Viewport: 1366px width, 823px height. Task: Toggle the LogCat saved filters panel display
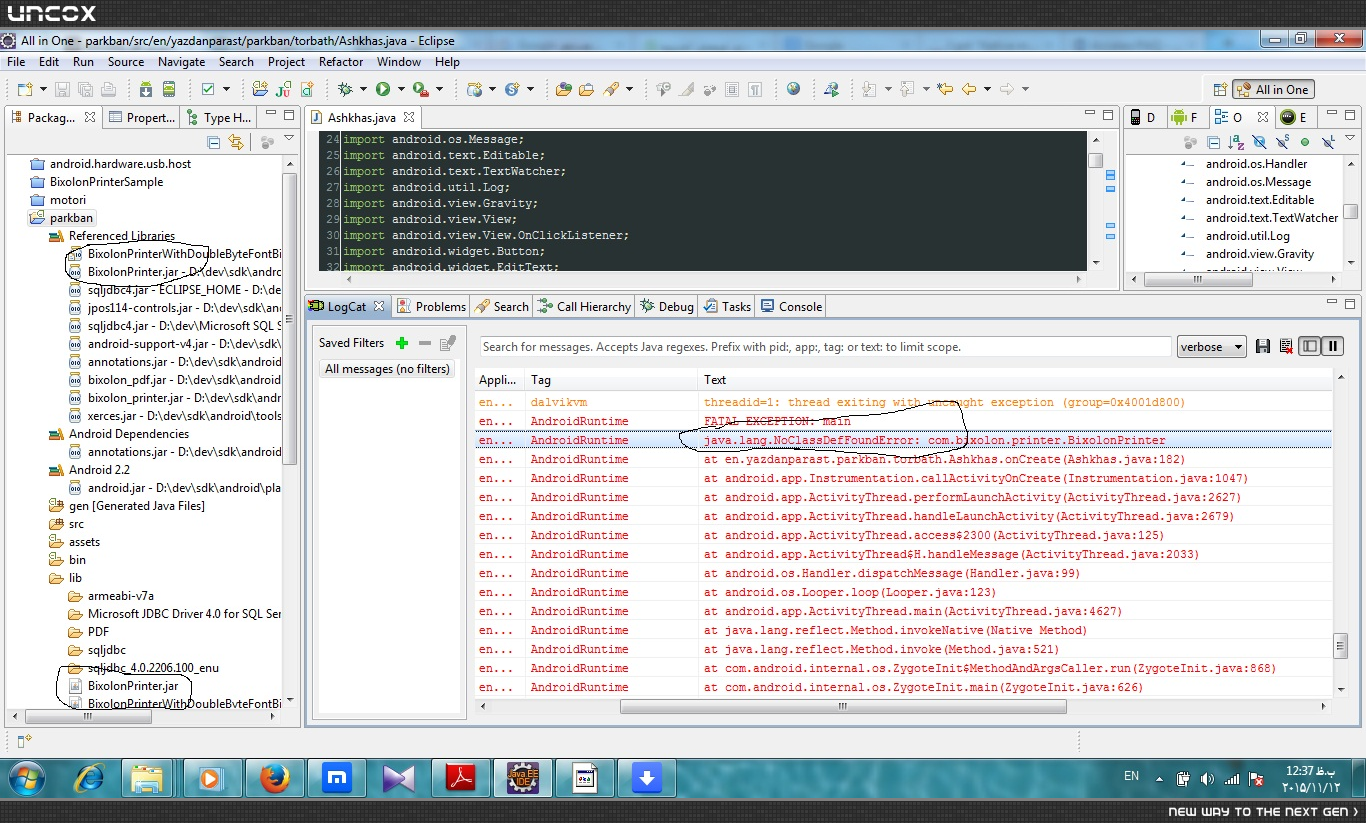(x=1309, y=347)
